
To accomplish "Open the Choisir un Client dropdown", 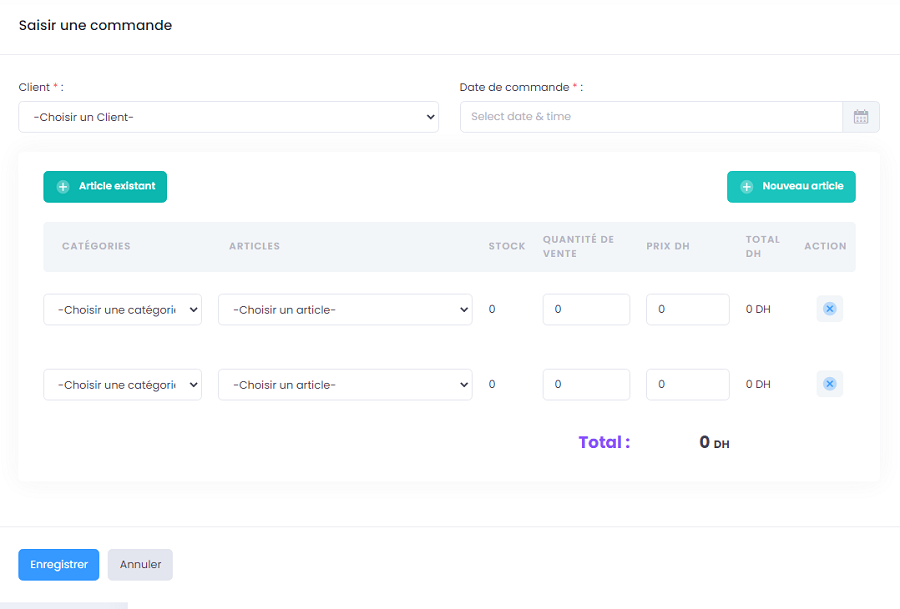I will coord(228,117).
